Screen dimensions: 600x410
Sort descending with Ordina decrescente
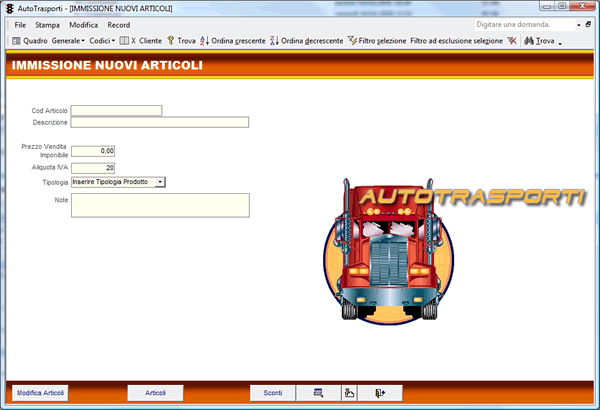307,41
